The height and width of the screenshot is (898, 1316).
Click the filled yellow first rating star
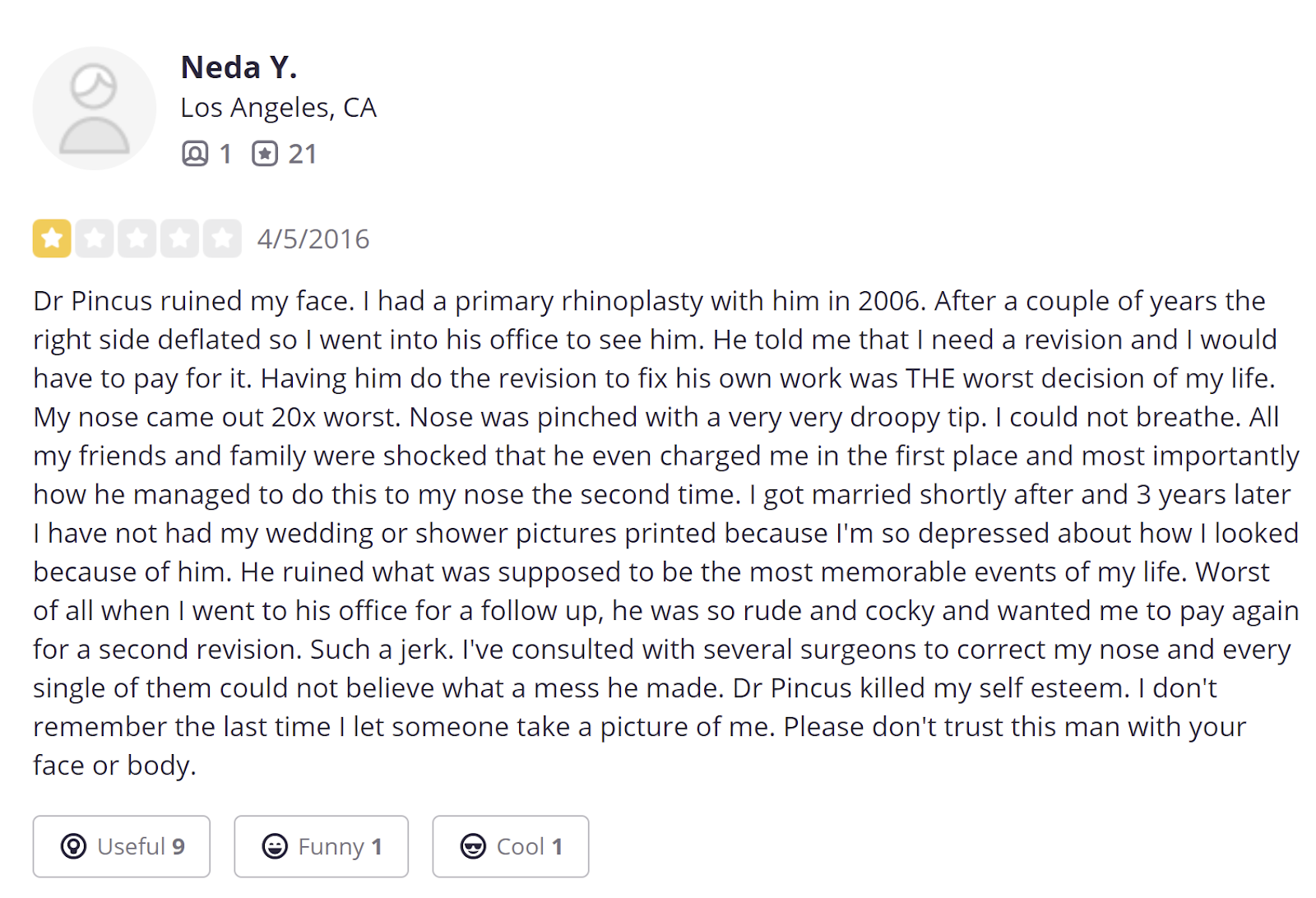tap(52, 238)
